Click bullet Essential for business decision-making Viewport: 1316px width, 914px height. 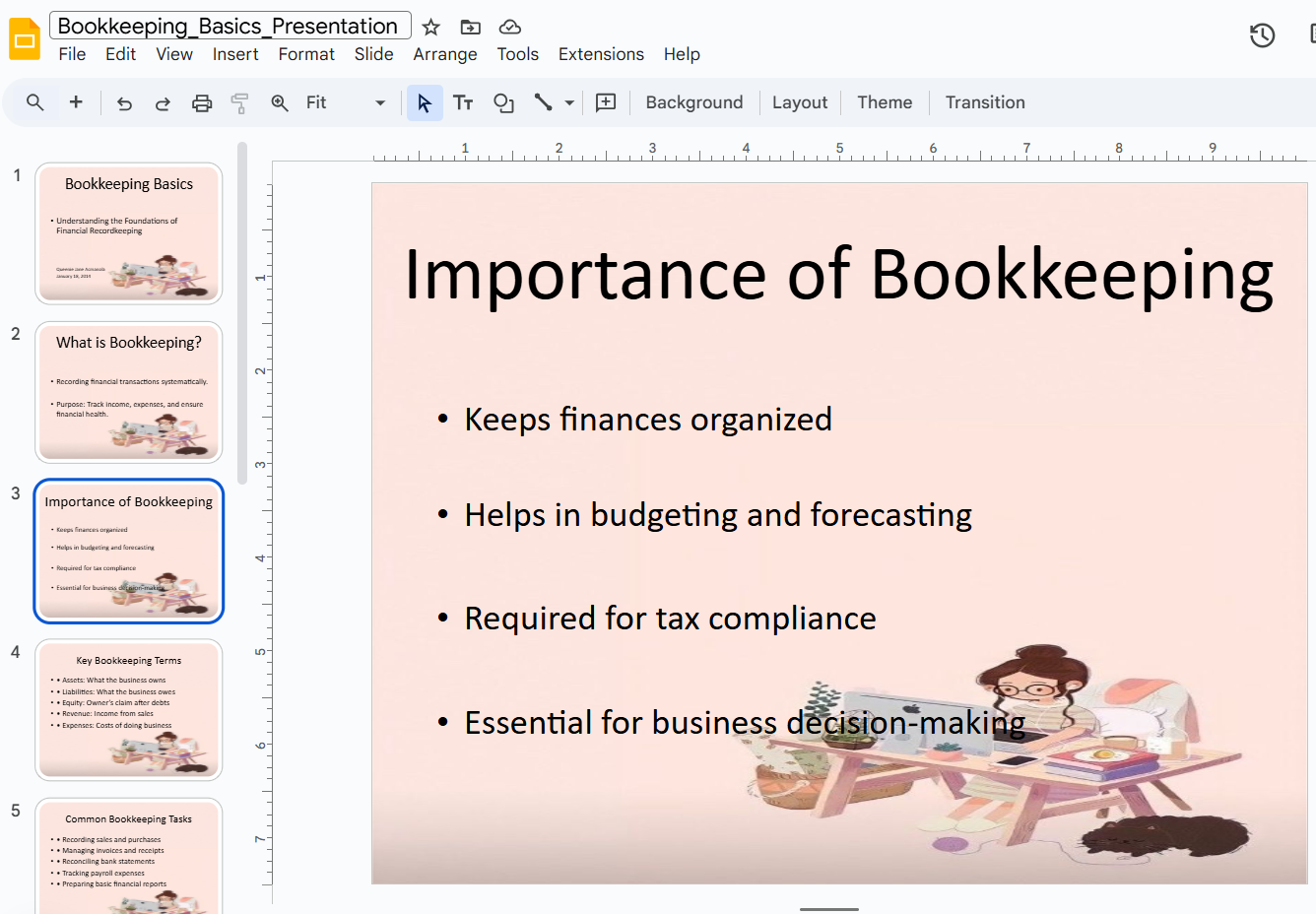745,723
